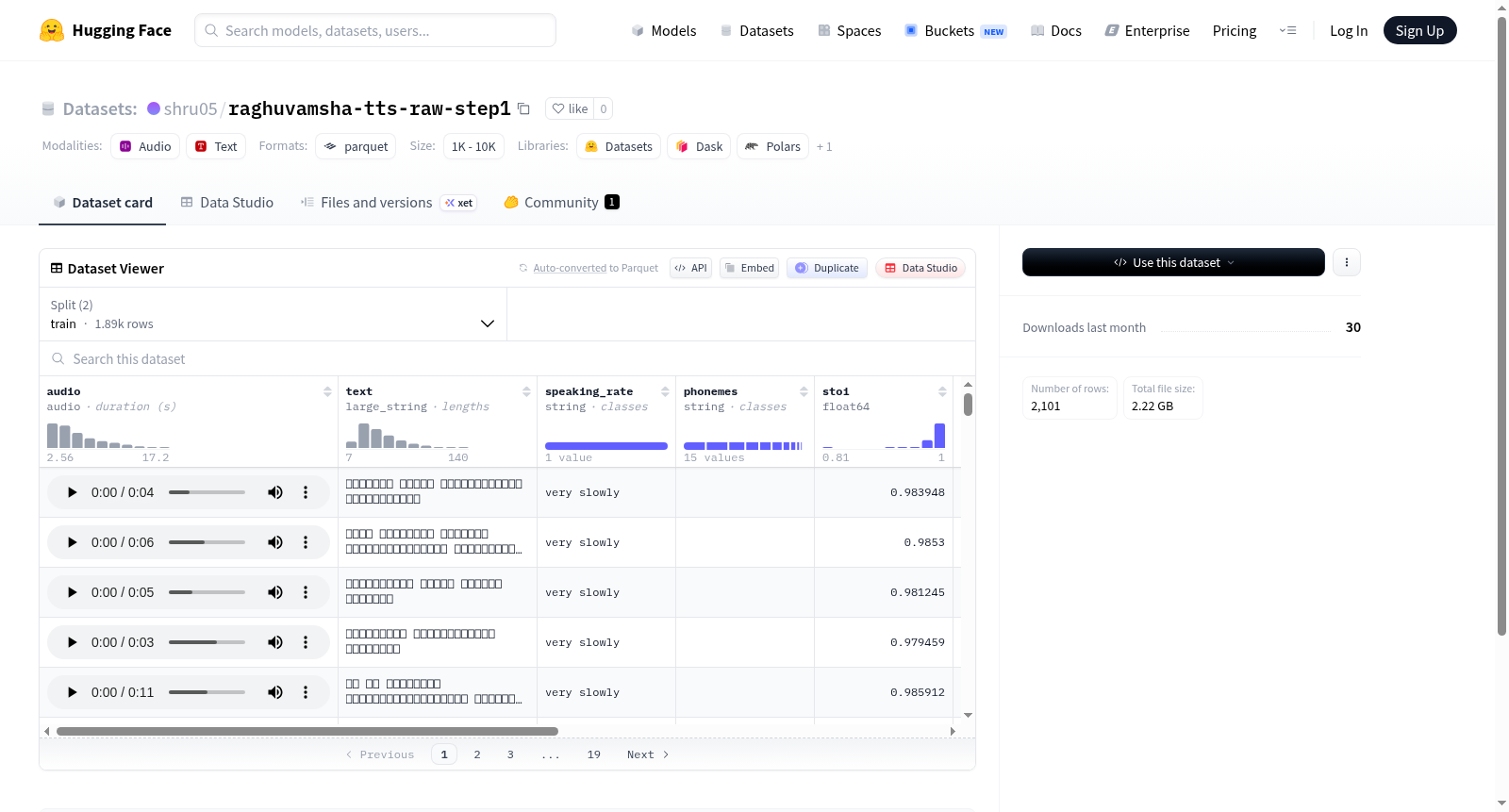Like this dataset
The image size is (1509, 812).
[570, 108]
